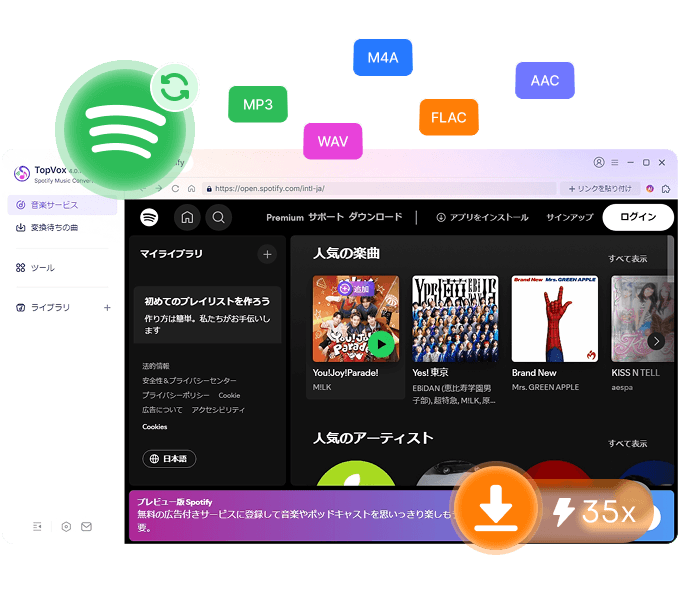Open the Premium link

[285, 217]
